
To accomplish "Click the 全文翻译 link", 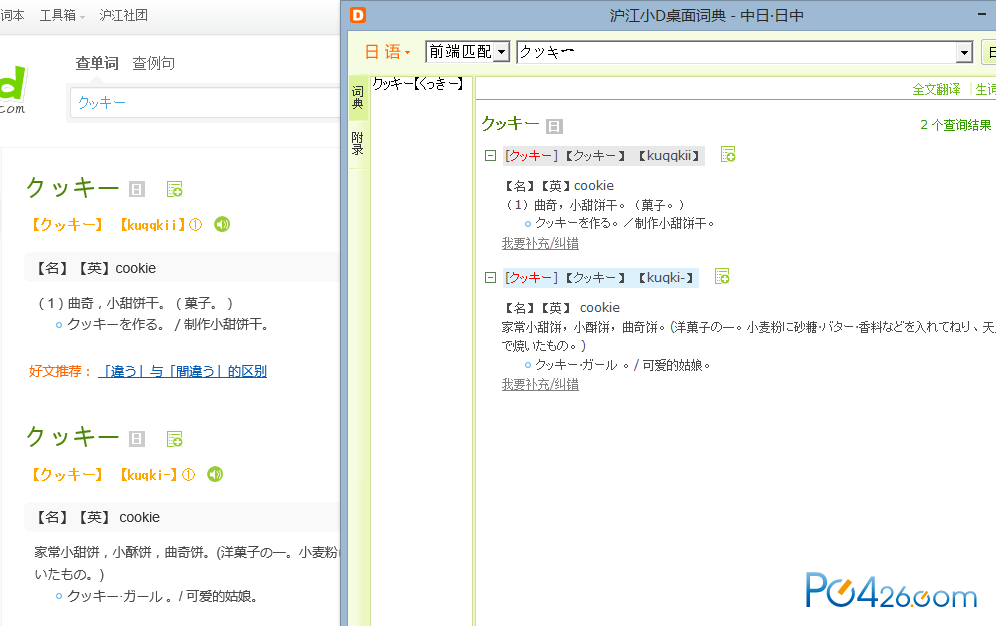I will coord(936,90).
